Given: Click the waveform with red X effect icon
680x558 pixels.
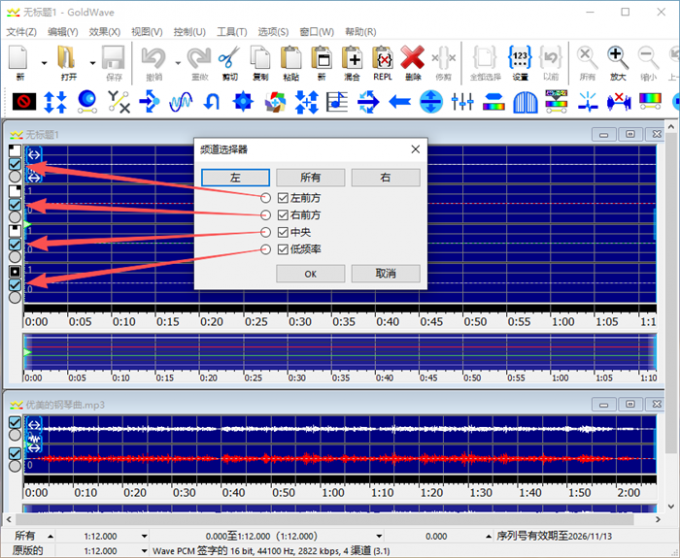Looking at the screenshot, I should pyautogui.click(x=618, y=102).
